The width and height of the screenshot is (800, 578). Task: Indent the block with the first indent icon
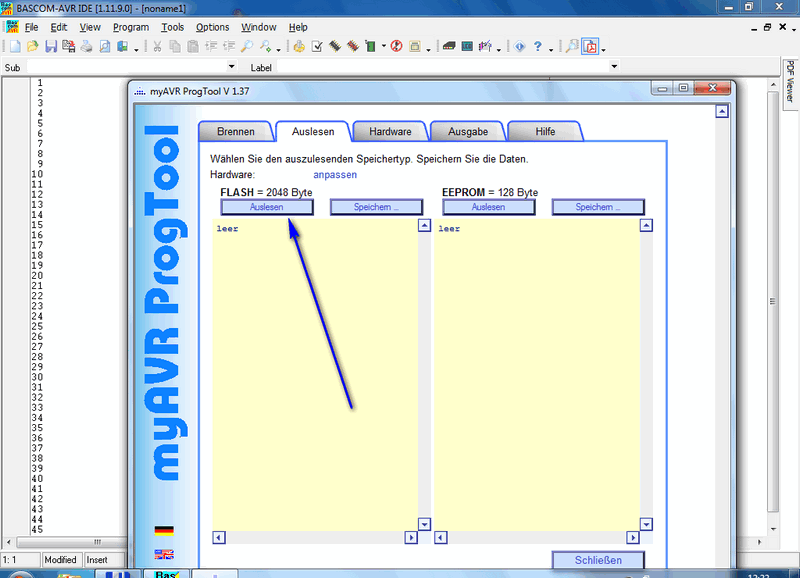pos(211,46)
